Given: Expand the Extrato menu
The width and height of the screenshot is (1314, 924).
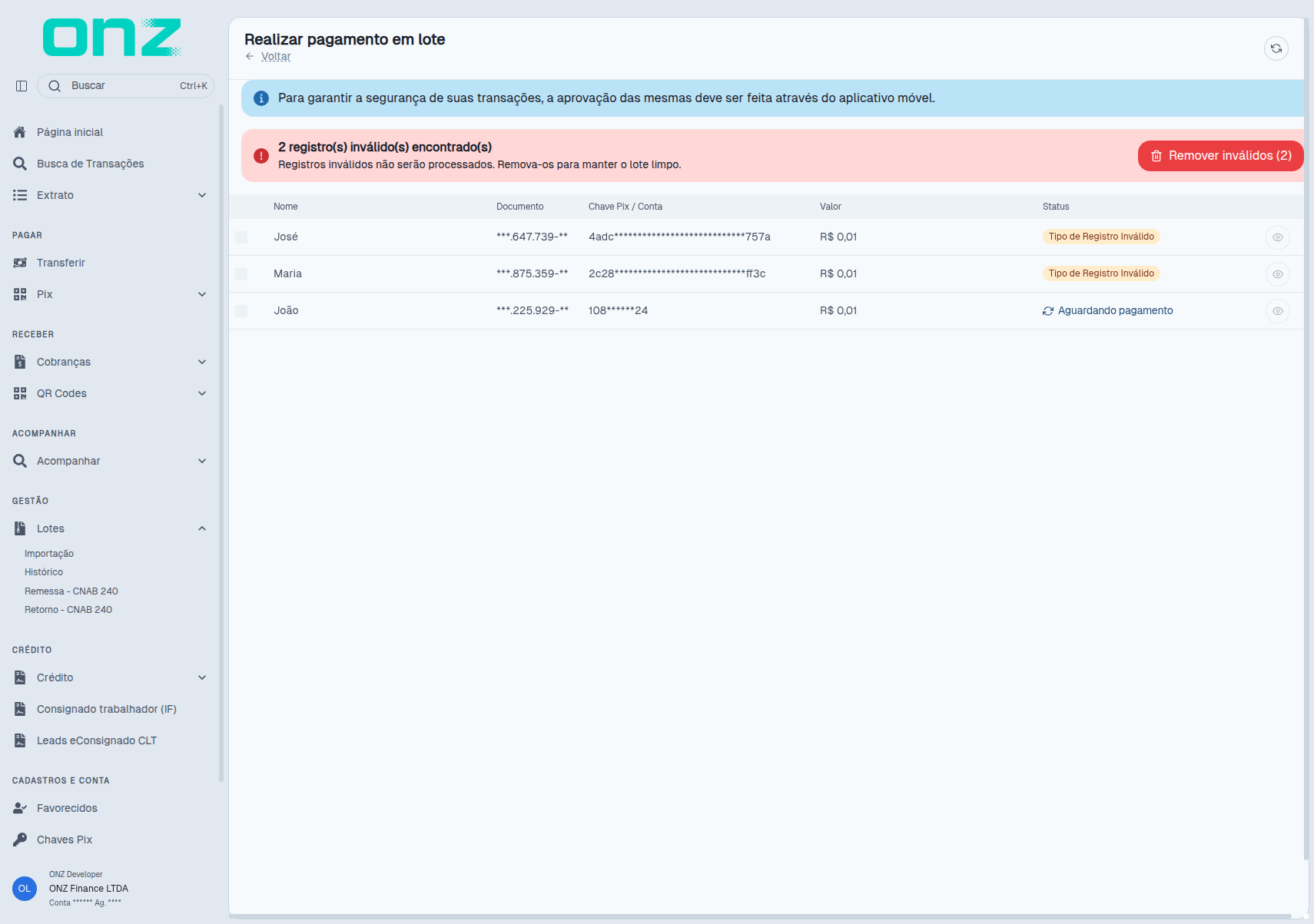Looking at the screenshot, I should coord(110,195).
